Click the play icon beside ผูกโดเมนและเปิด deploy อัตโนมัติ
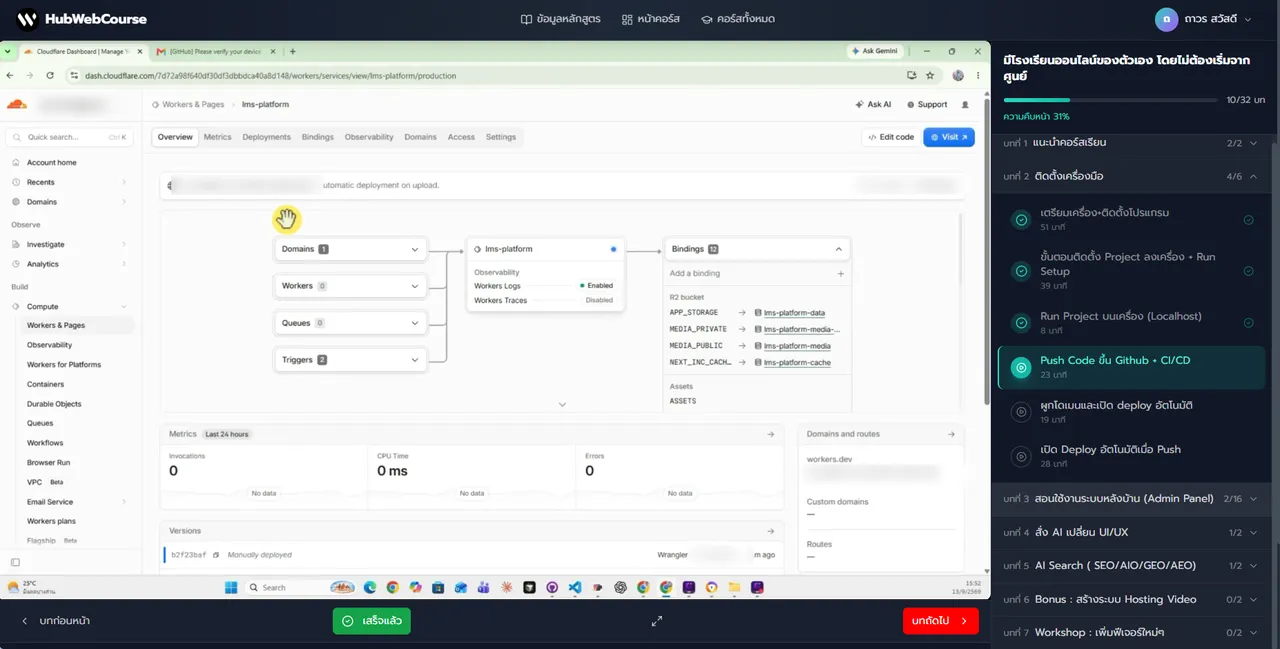This screenshot has width=1280, height=649. coord(1021,412)
